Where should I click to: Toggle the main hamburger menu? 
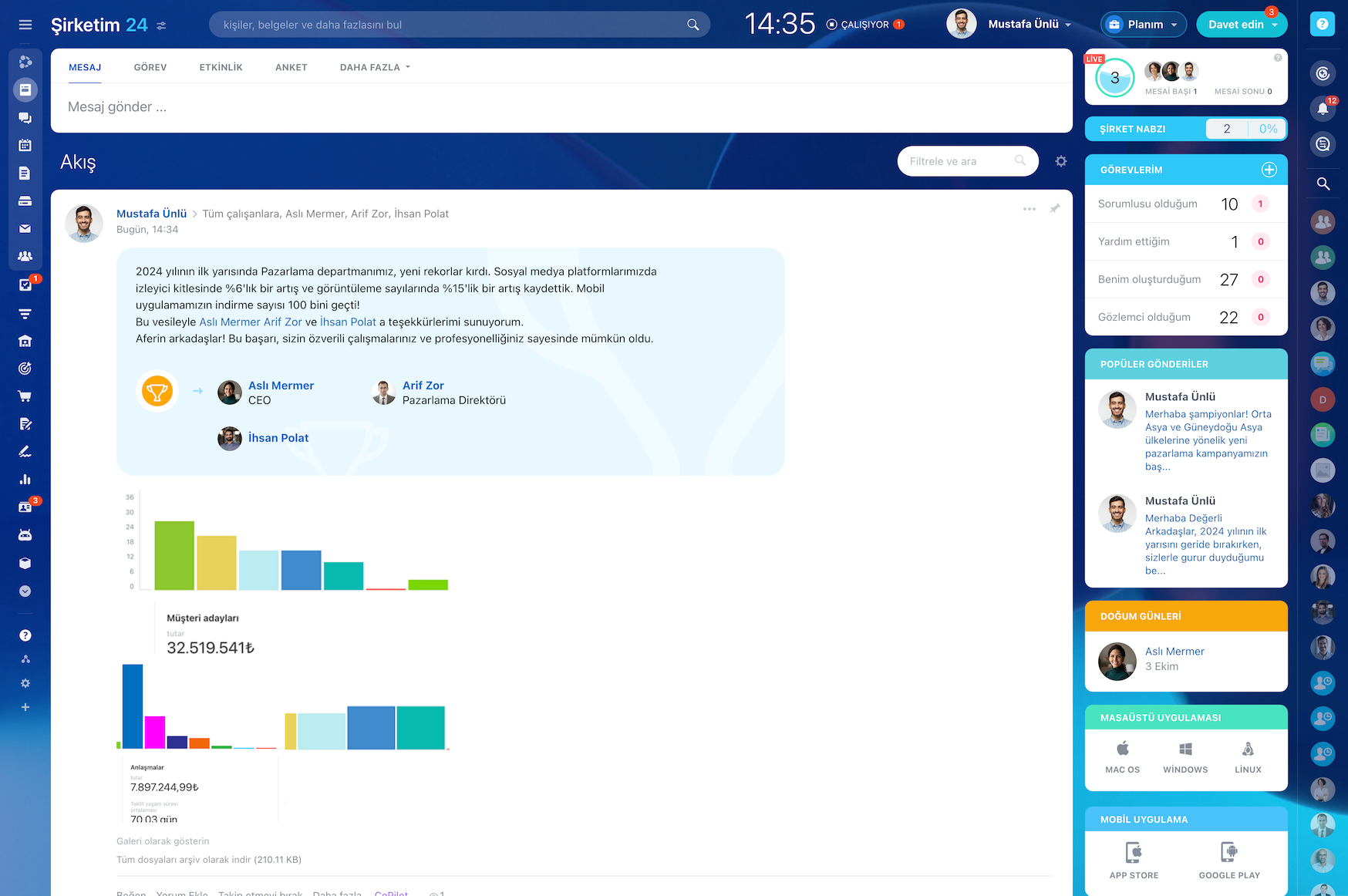(x=25, y=25)
